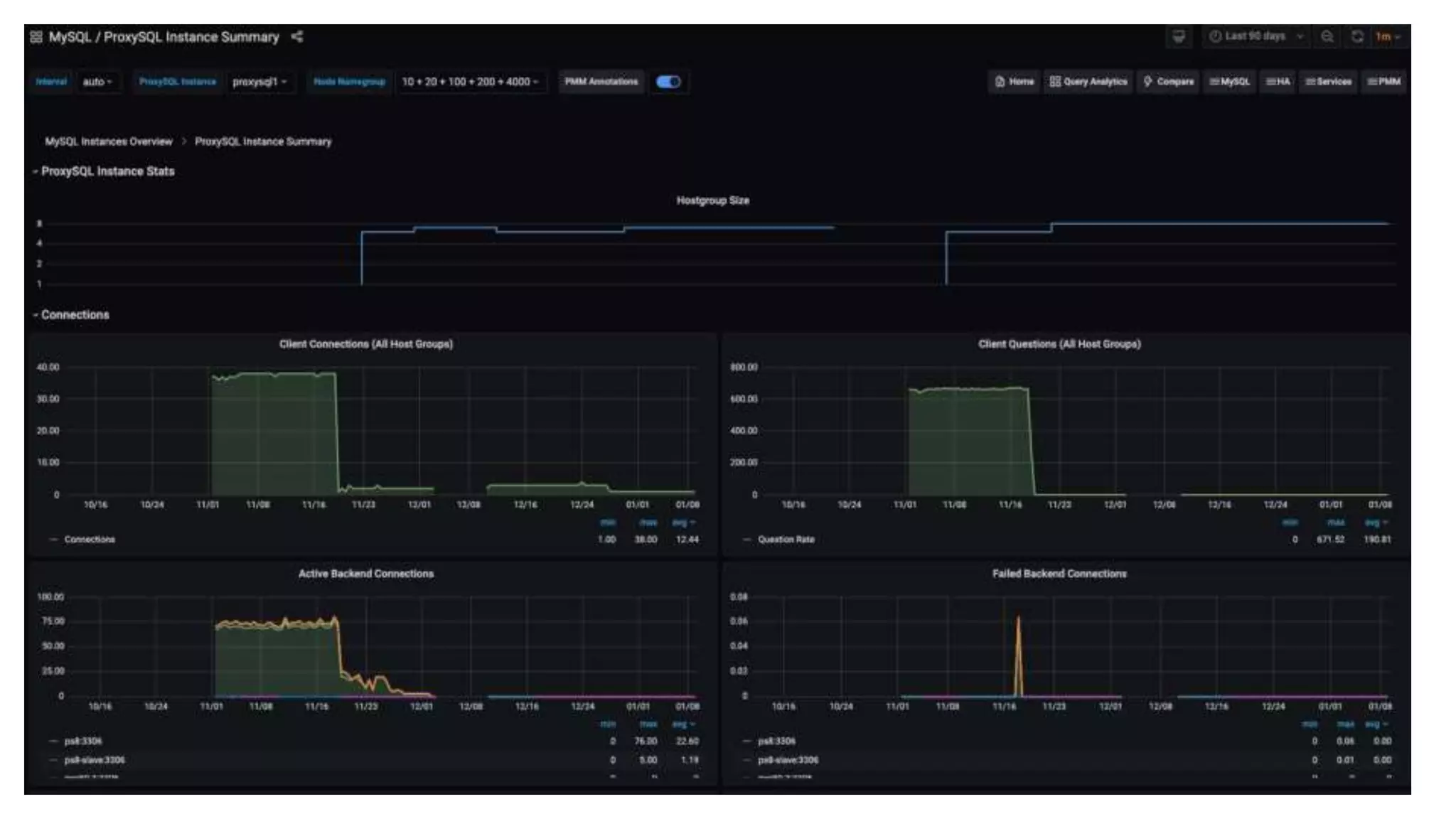Toggle the Connections series in the legend
1456x819 pixels.
(x=90, y=540)
